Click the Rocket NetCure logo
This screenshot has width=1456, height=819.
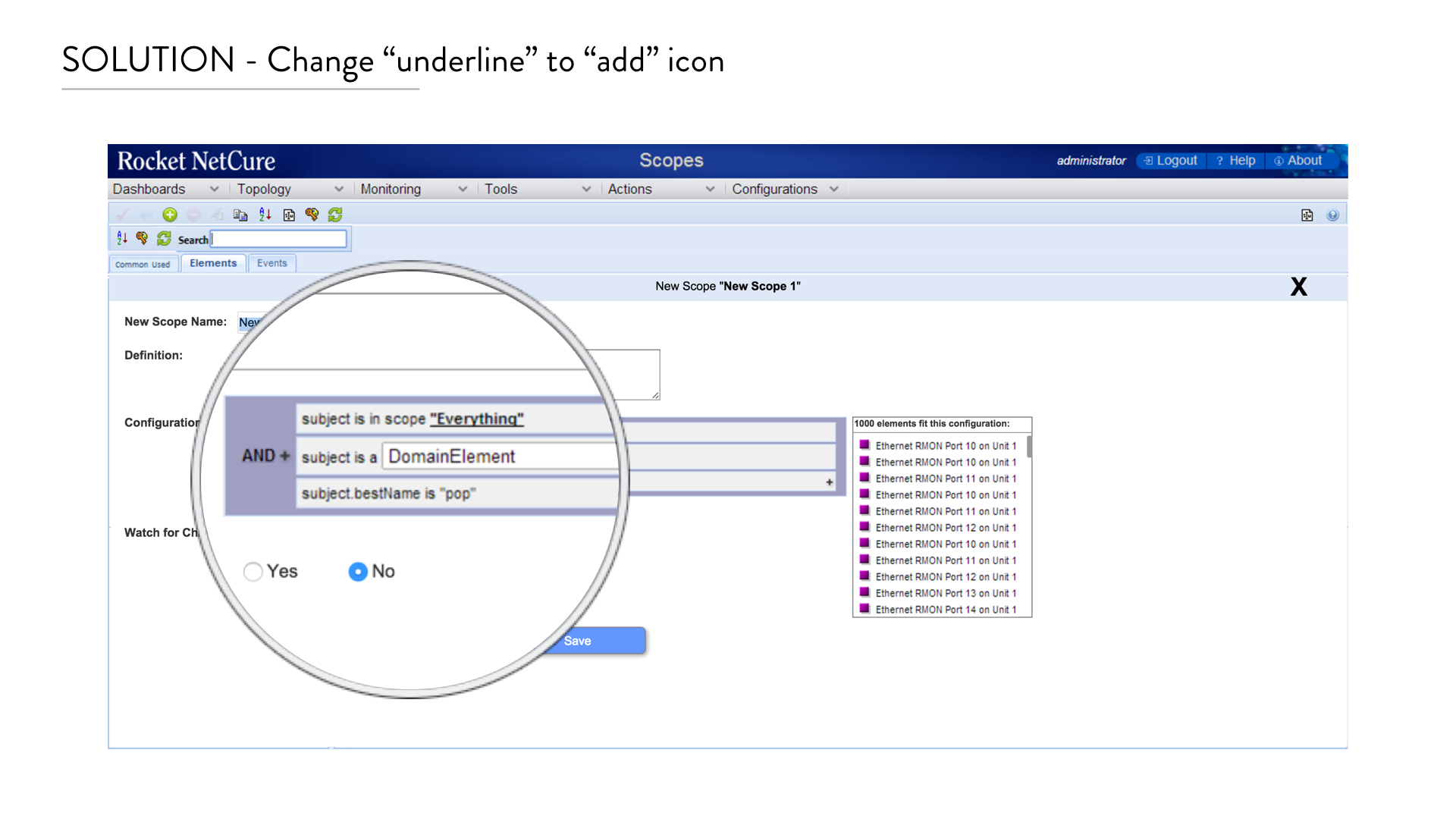pyautogui.click(x=196, y=161)
